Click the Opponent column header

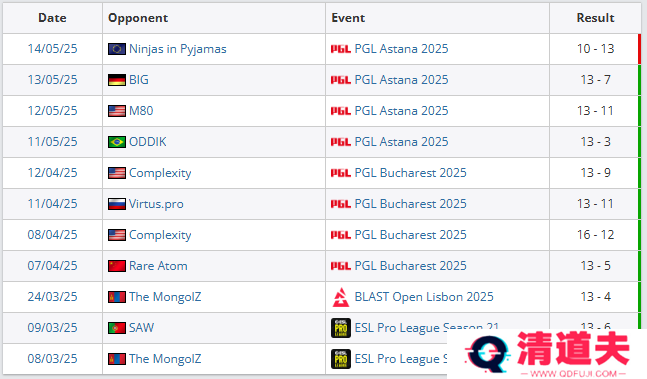(138, 18)
